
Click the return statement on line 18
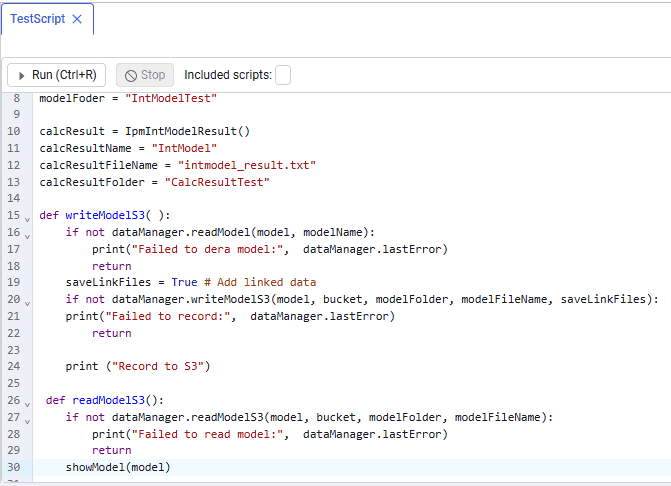point(112,266)
